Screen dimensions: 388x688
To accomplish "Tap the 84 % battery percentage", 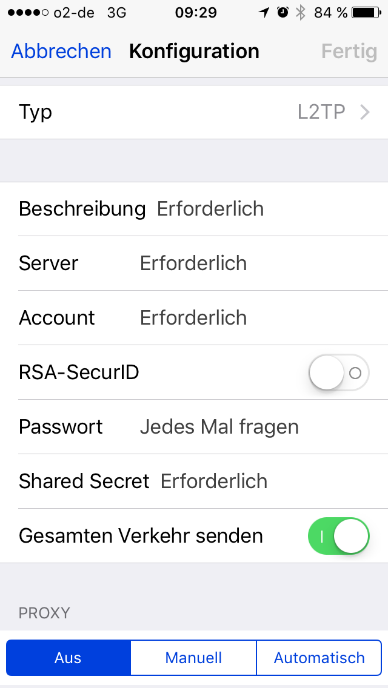I will (331, 13).
